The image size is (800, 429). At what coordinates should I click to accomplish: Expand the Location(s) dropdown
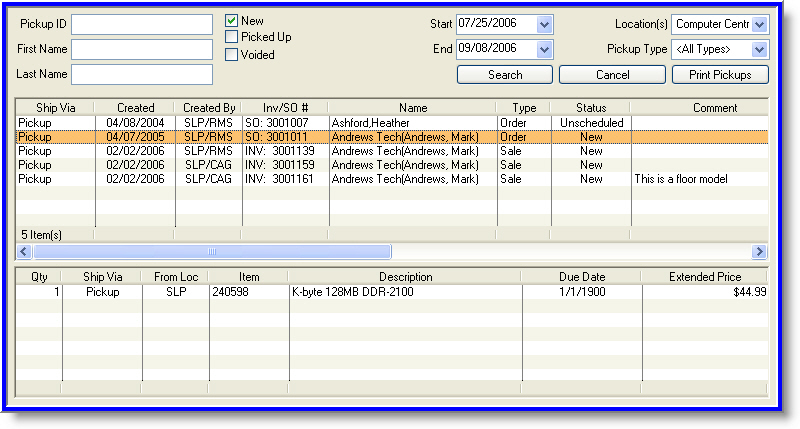click(x=760, y=24)
